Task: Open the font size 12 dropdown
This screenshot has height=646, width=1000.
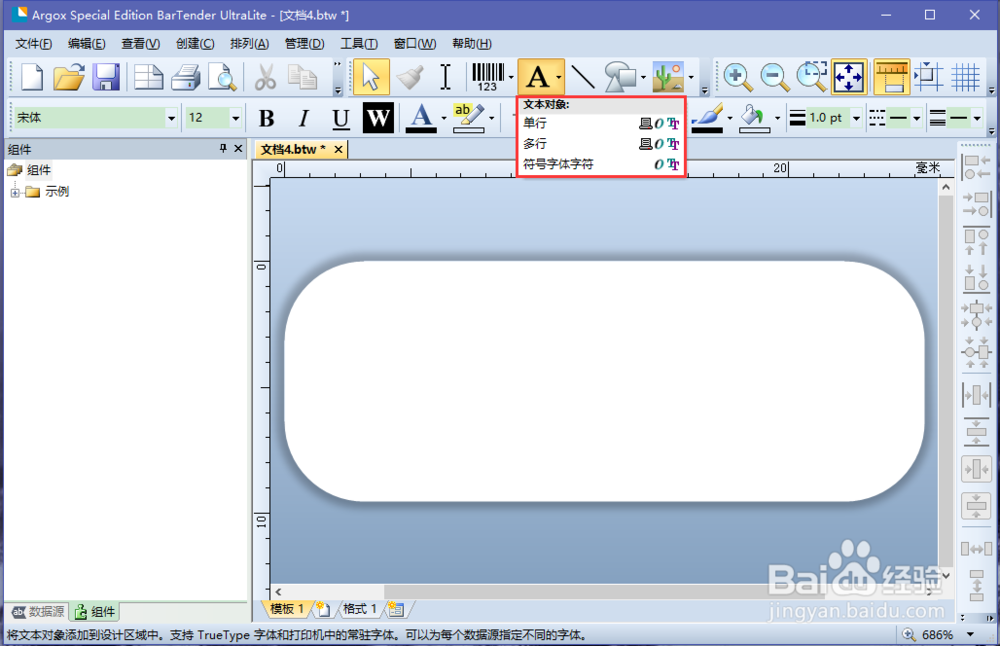Action: tap(235, 118)
